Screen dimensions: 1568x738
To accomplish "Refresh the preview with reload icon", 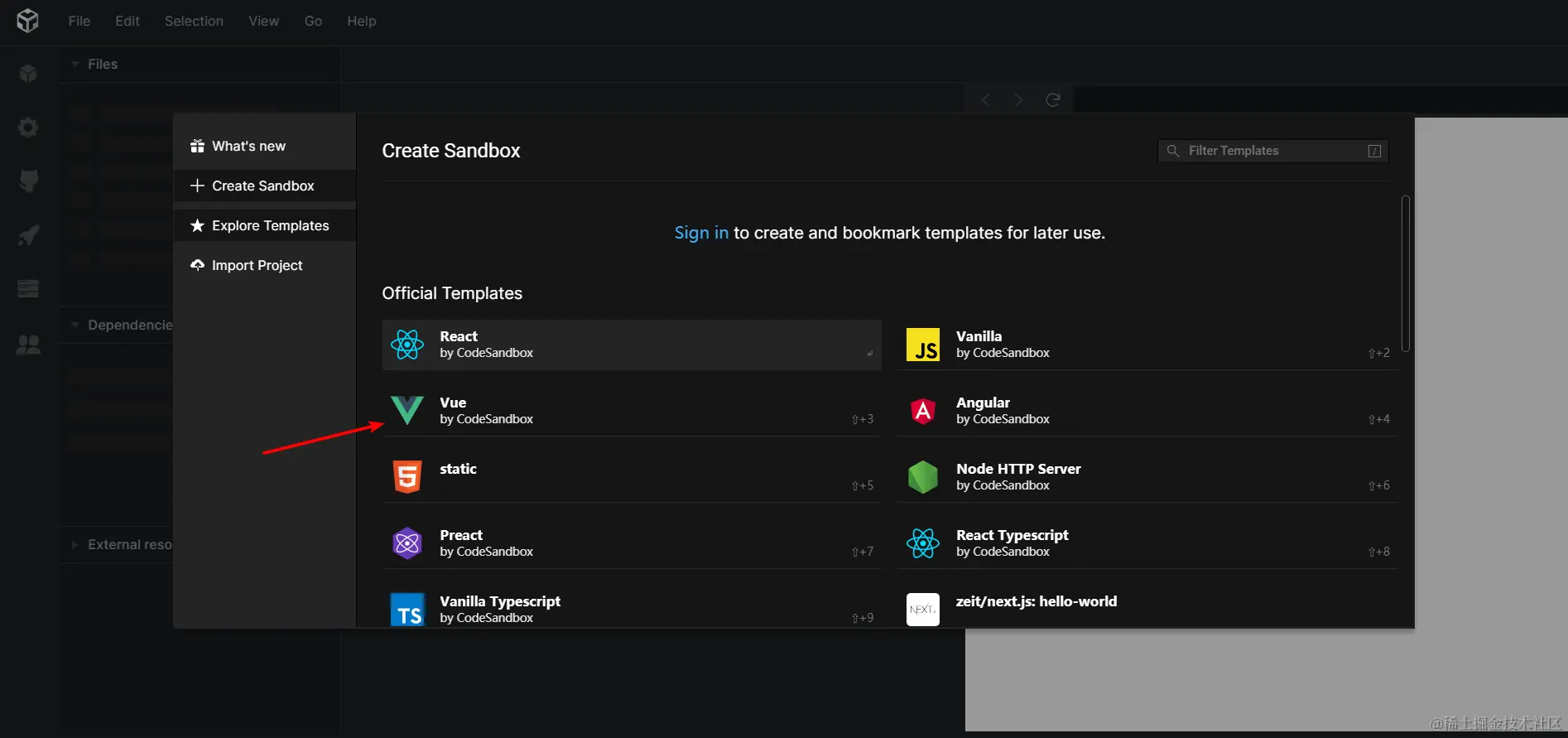I will 1053,100.
